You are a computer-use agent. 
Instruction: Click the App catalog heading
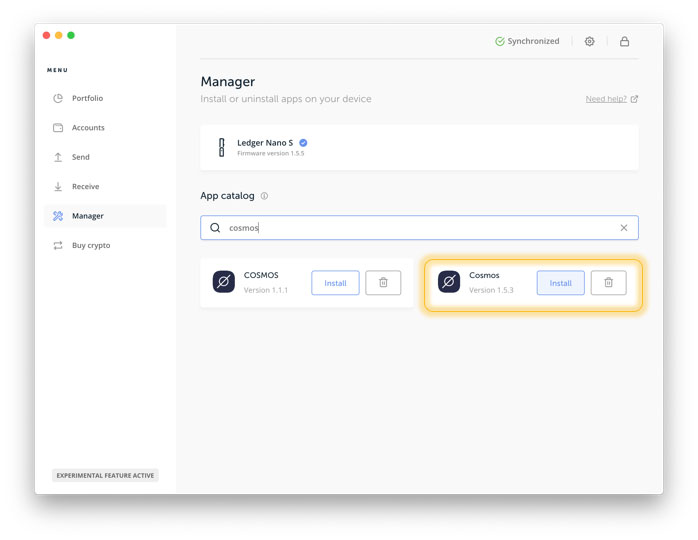pyautogui.click(x=227, y=196)
